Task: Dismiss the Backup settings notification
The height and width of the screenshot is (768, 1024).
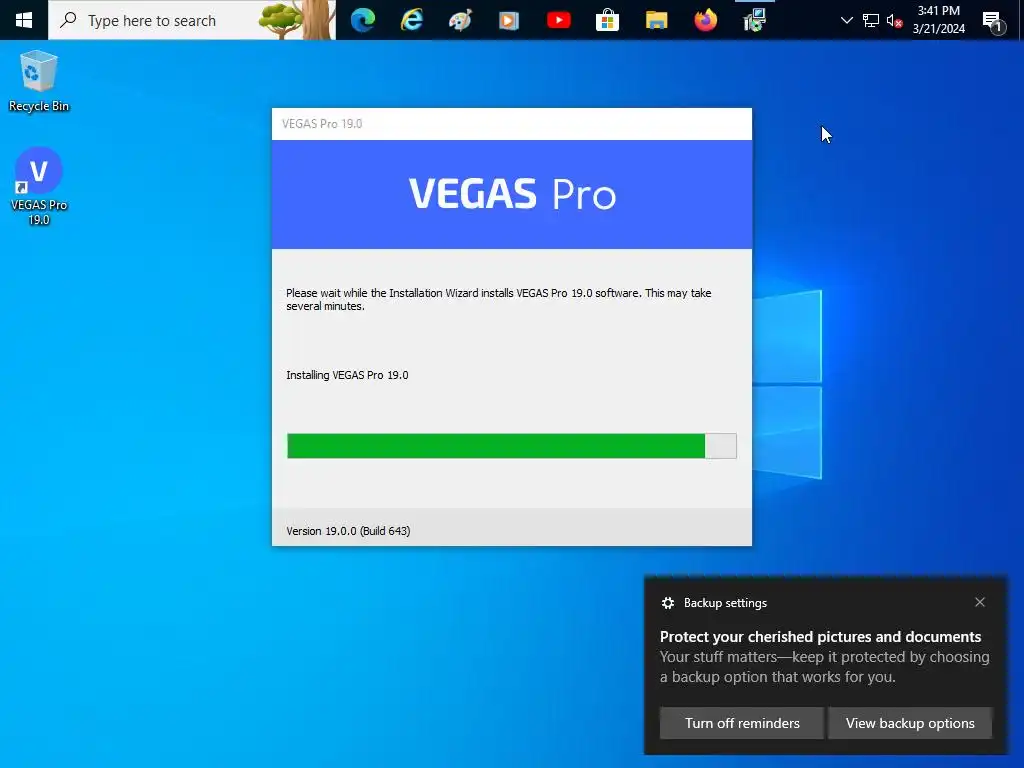Action: [x=980, y=602]
